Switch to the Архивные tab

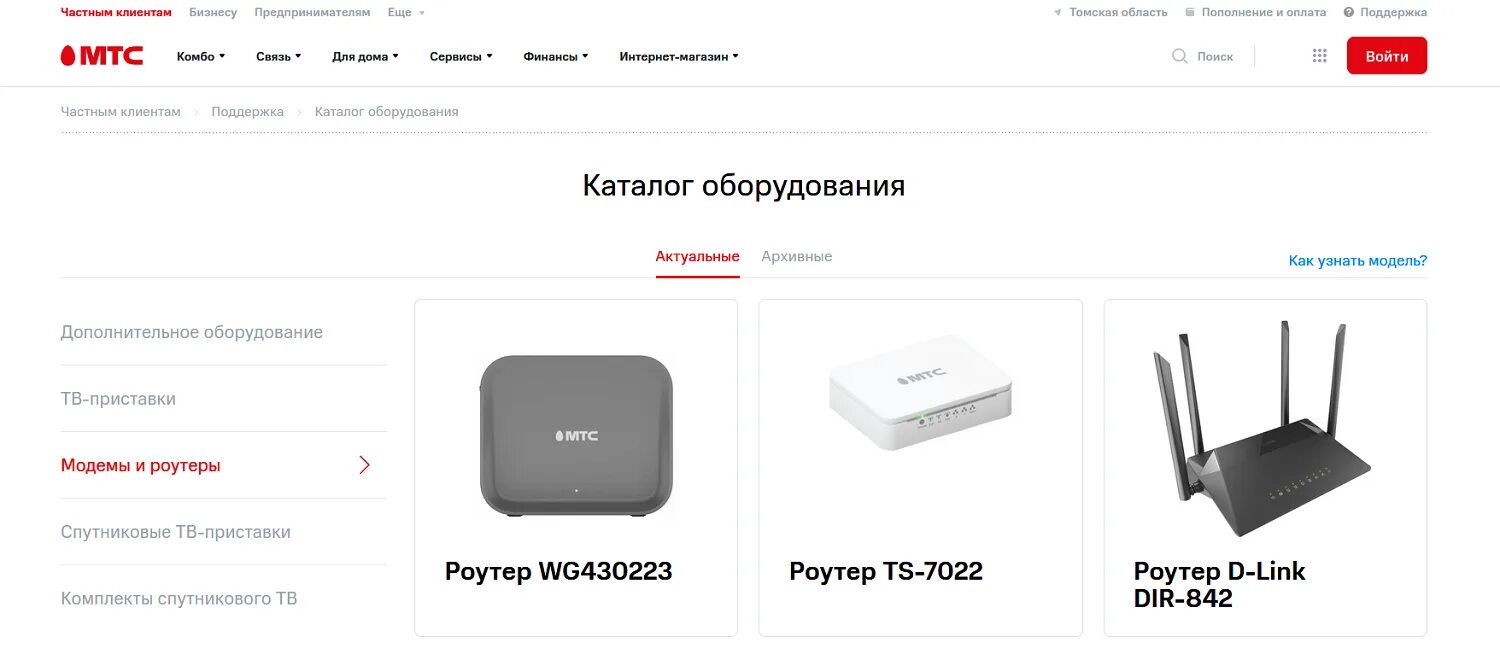tap(796, 257)
